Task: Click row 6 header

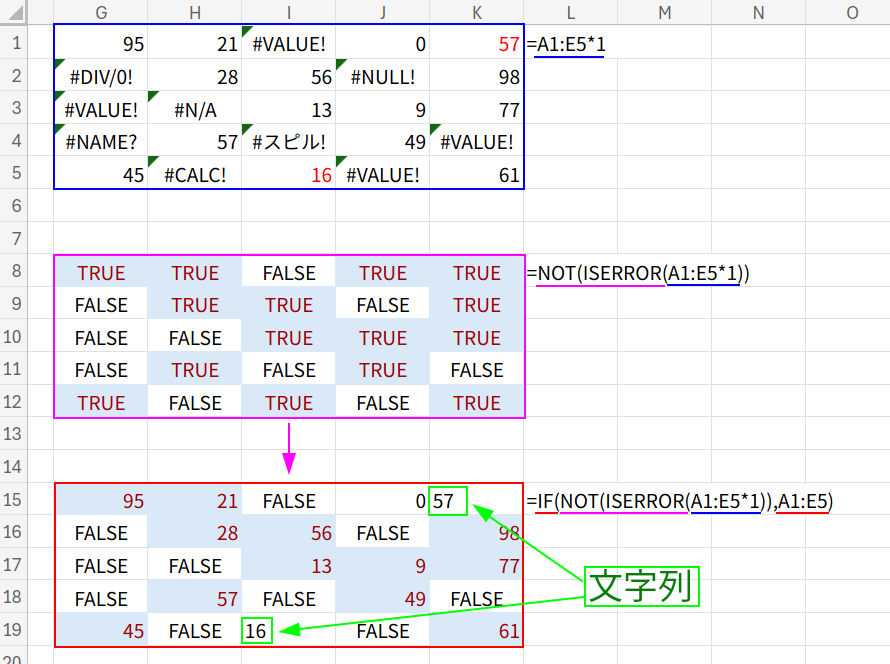Action: pyautogui.click(x=17, y=206)
